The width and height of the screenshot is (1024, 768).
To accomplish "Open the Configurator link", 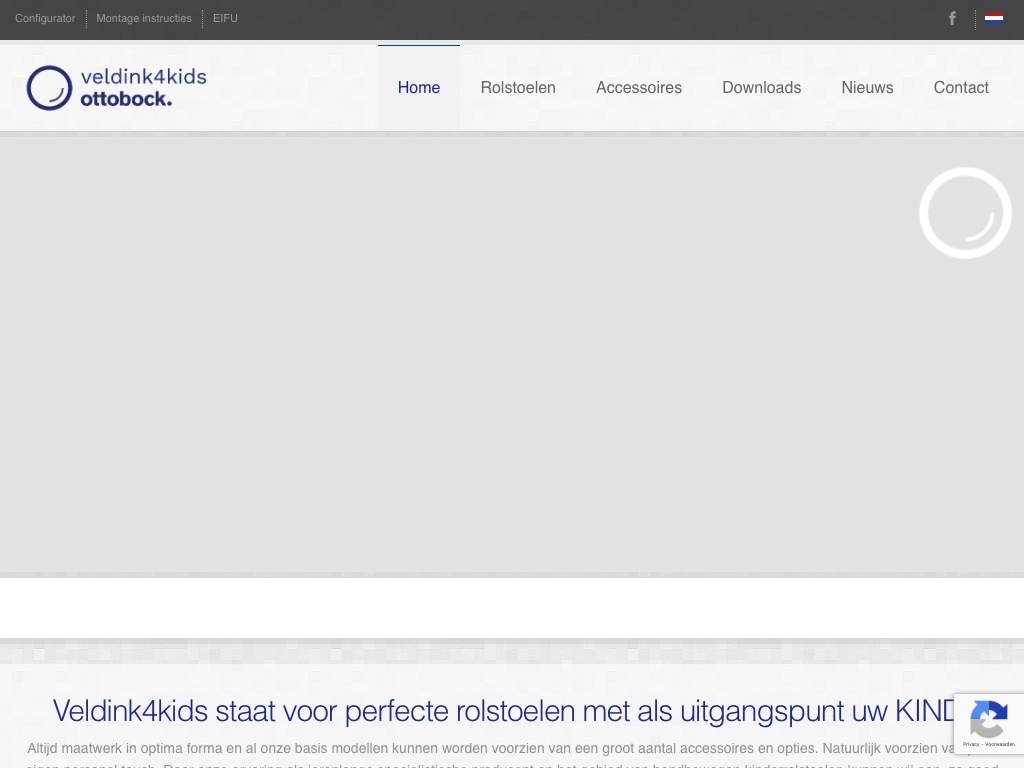I will point(45,18).
